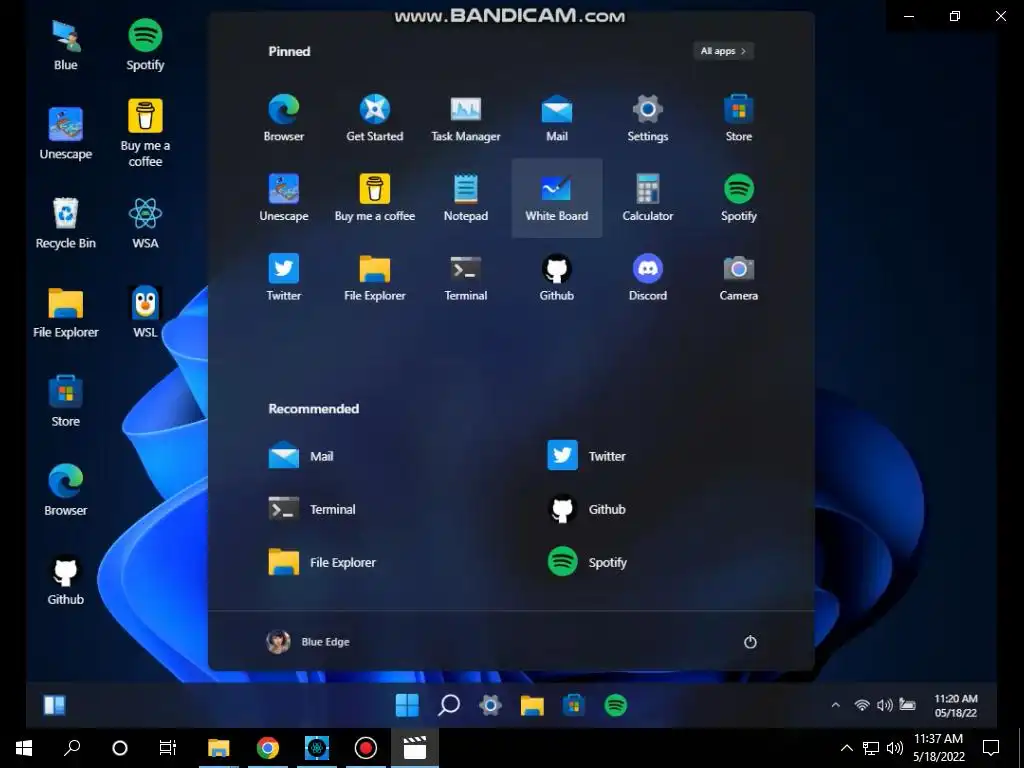
Task: Open Mail in the pinned section
Action: click(x=556, y=118)
